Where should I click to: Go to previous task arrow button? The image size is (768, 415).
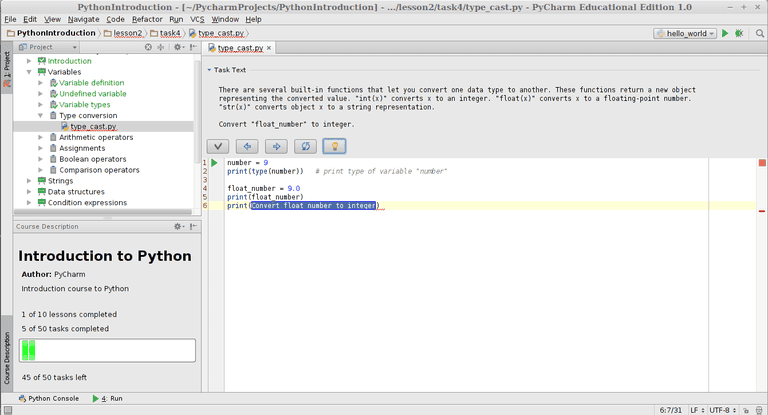pos(247,146)
